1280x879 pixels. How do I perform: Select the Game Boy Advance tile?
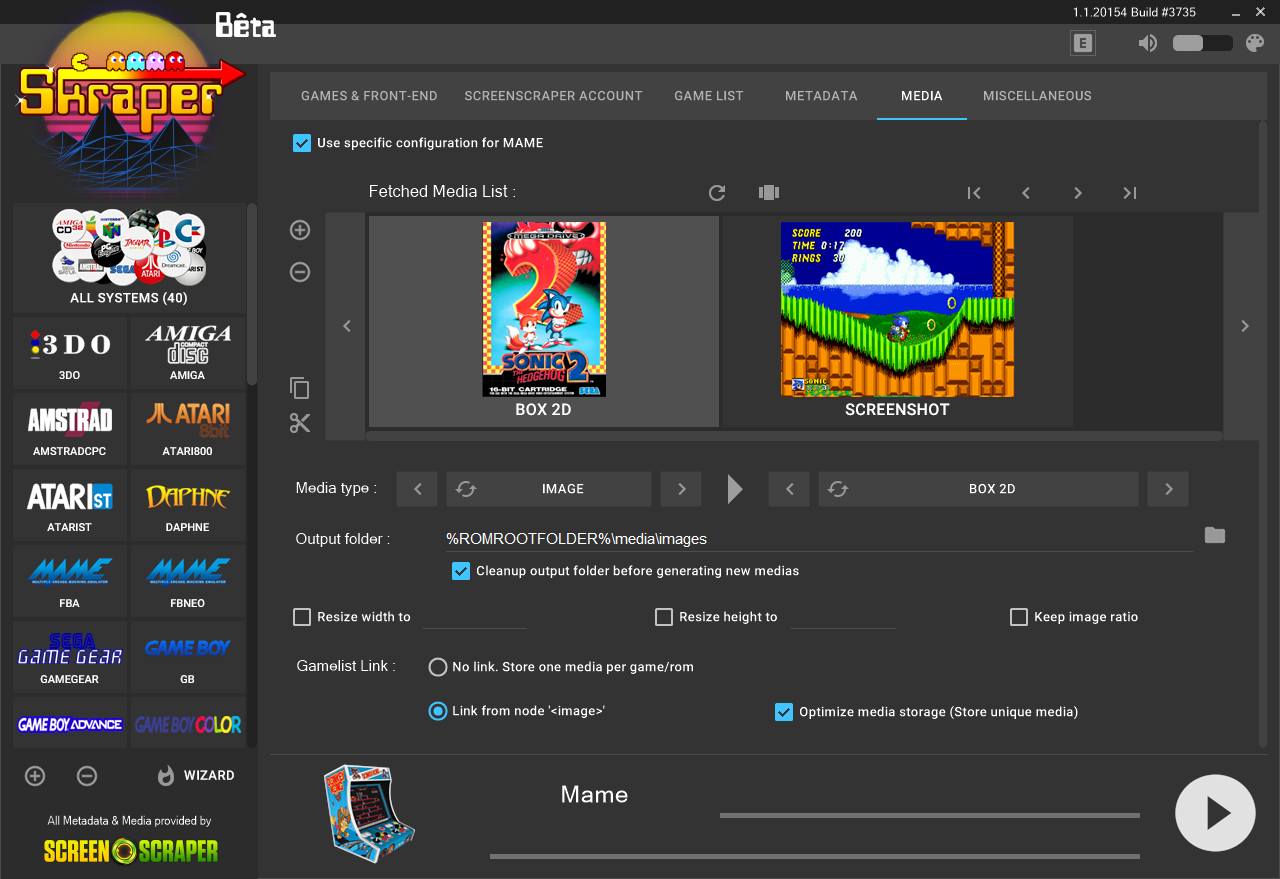pyautogui.click(x=70, y=723)
